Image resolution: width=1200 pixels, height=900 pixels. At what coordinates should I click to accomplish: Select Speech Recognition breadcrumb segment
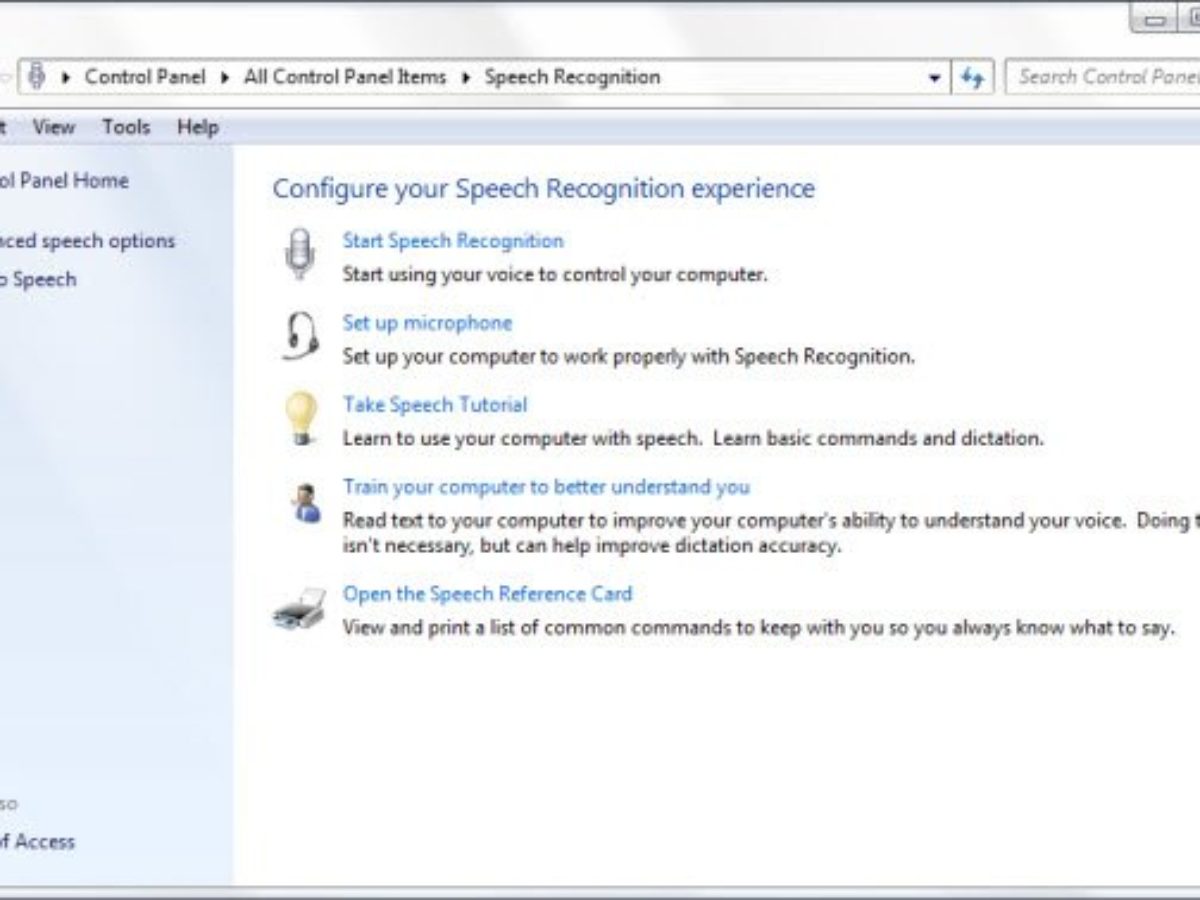click(572, 77)
